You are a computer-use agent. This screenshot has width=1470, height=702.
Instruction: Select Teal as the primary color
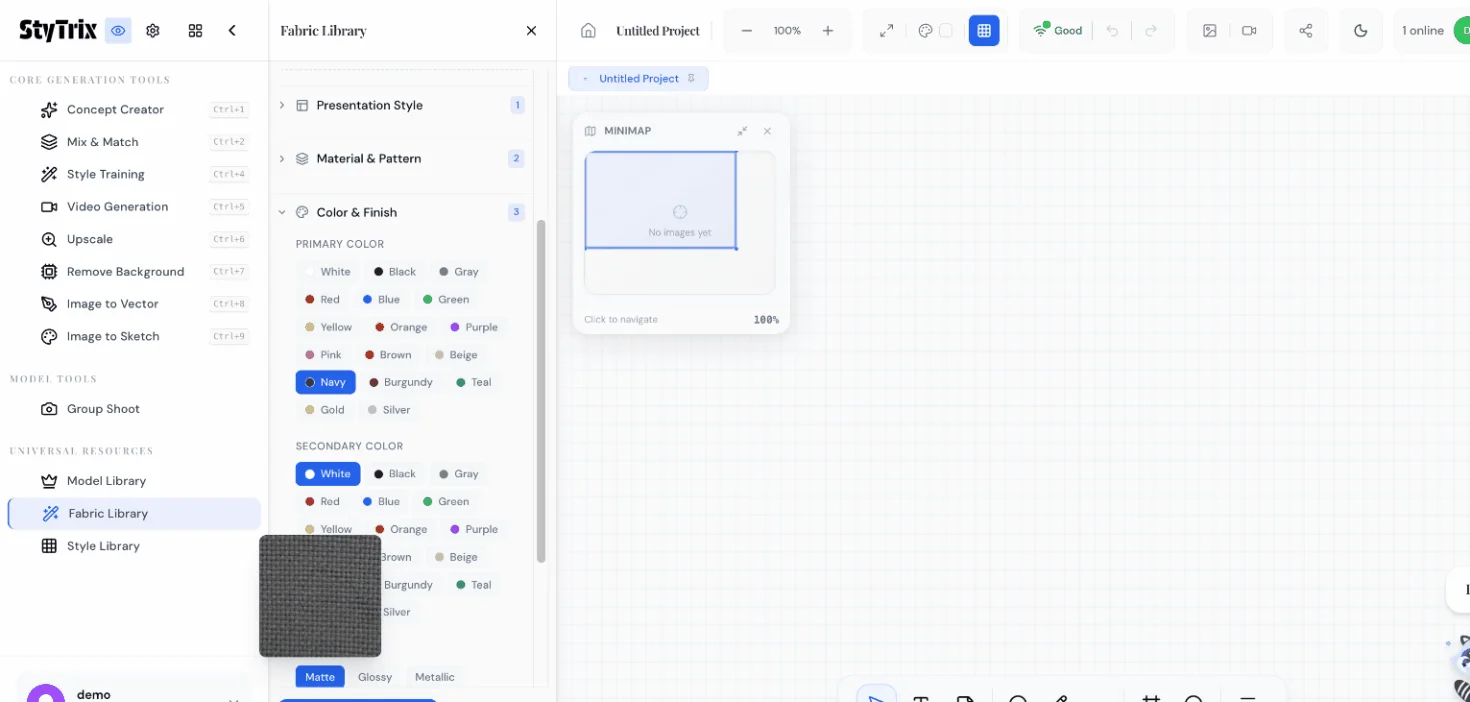(474, 382)
